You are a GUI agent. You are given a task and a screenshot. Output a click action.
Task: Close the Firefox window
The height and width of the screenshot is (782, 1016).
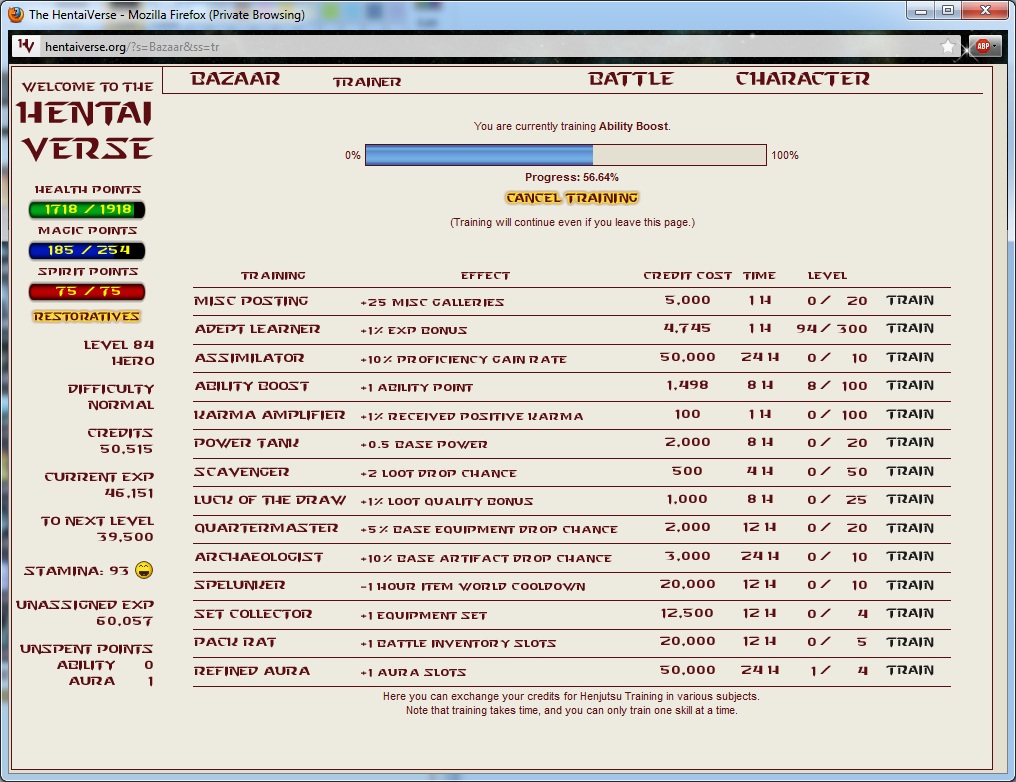click(986, 11)
